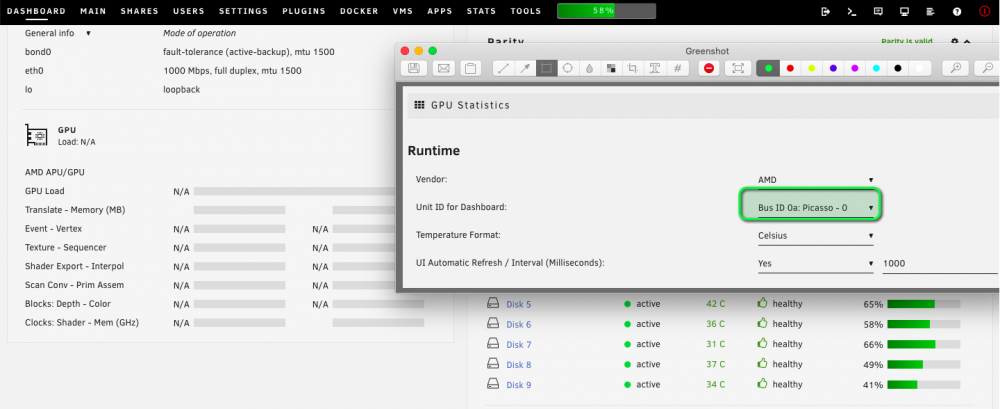Select the ellipse tool in Greenshot

[x=568, y=68]
